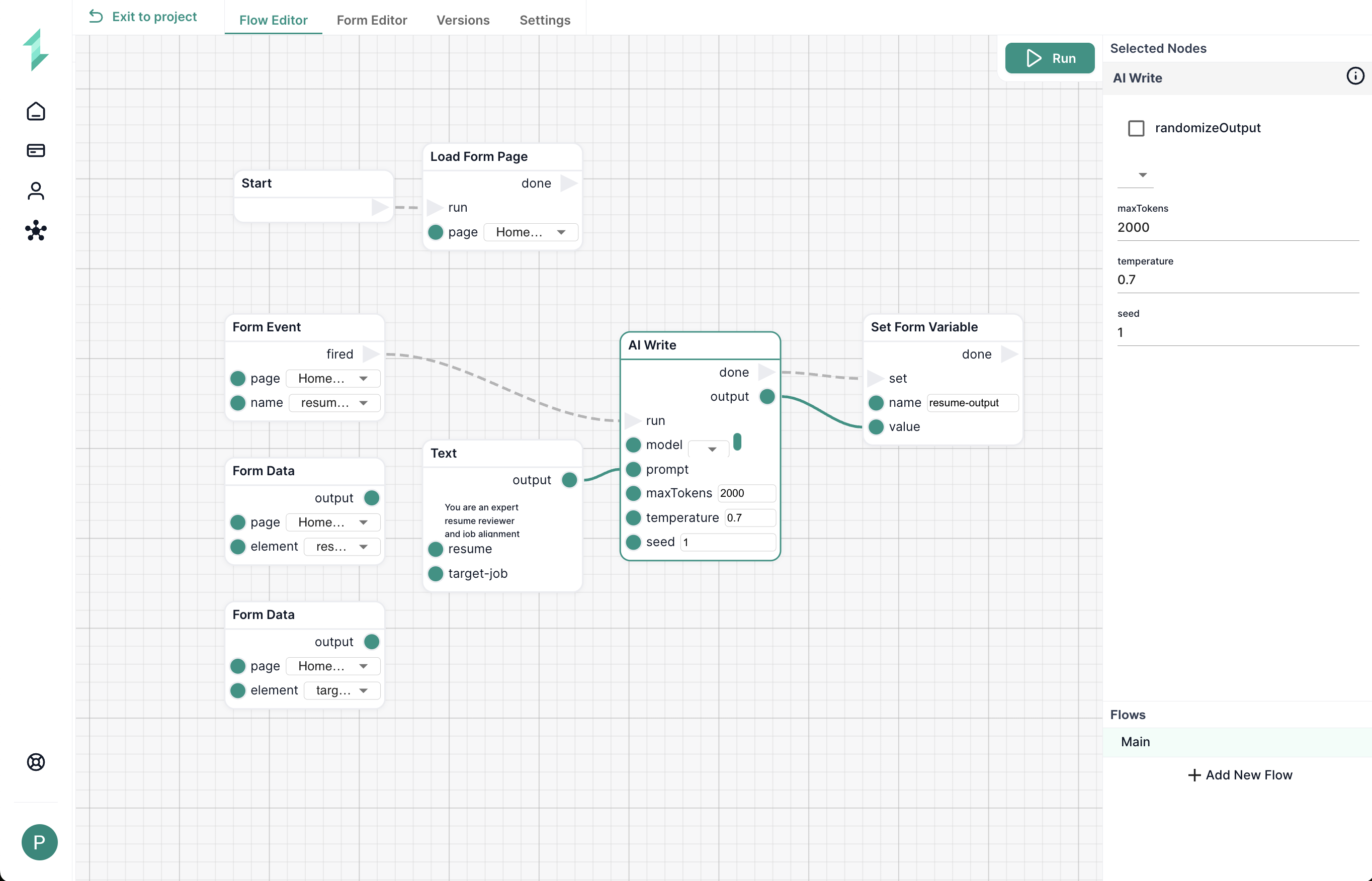Open the user profile icon in the sidebar
This screenshot has width=1372, height=881.
tap(36, 191)
